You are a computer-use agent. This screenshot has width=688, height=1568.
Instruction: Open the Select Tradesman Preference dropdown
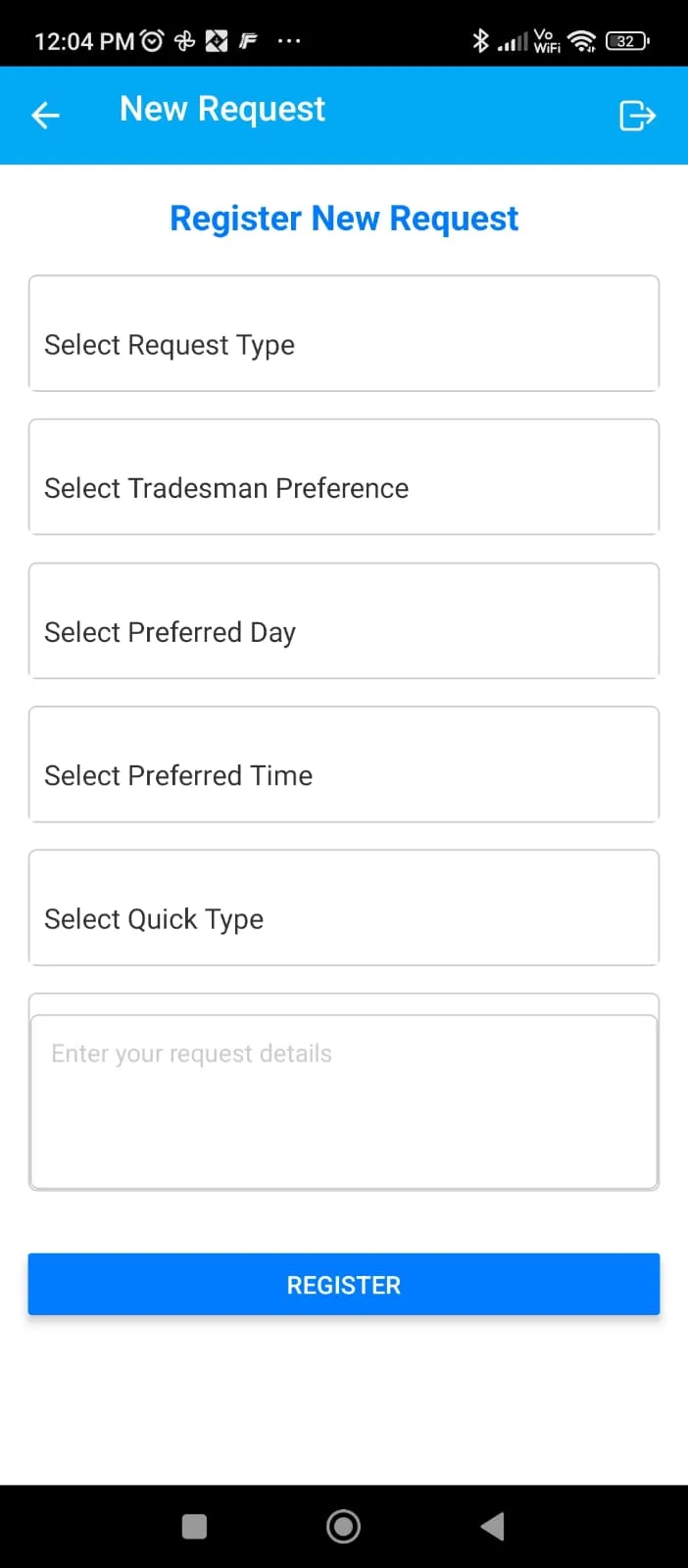tap(344, 477)
